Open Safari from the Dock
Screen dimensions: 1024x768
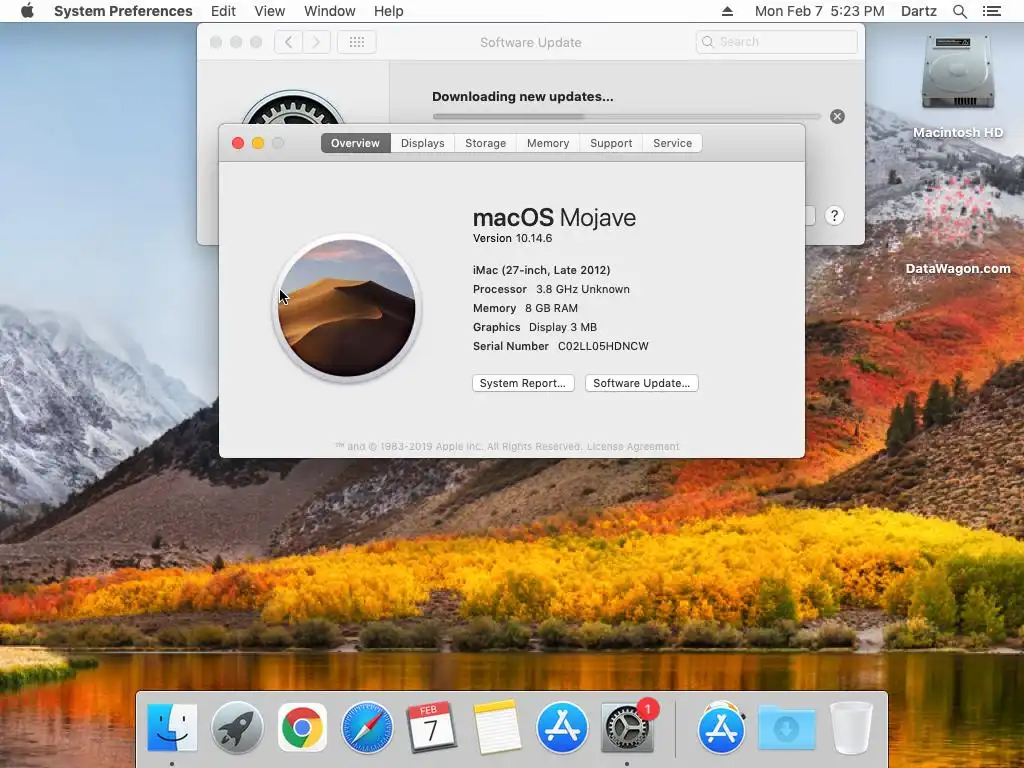click(367, 727)
